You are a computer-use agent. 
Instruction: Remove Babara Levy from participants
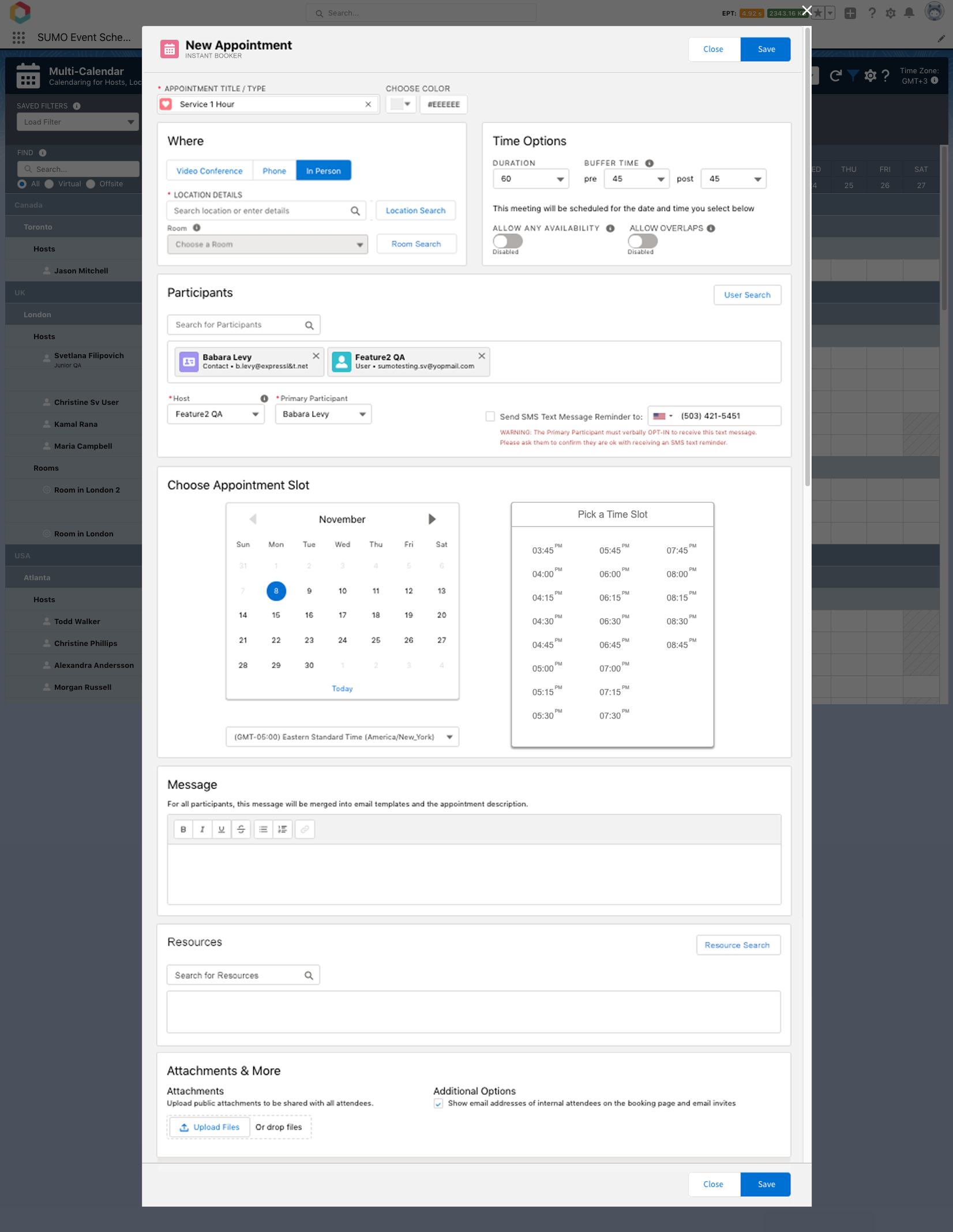click(x=316, y=356)
